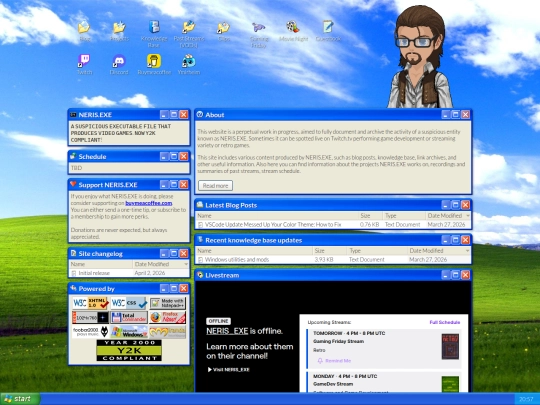Click the heart icon in Support NERIS.EXE title bar
Screen dimensions: 540x405
tap(73, 184)
